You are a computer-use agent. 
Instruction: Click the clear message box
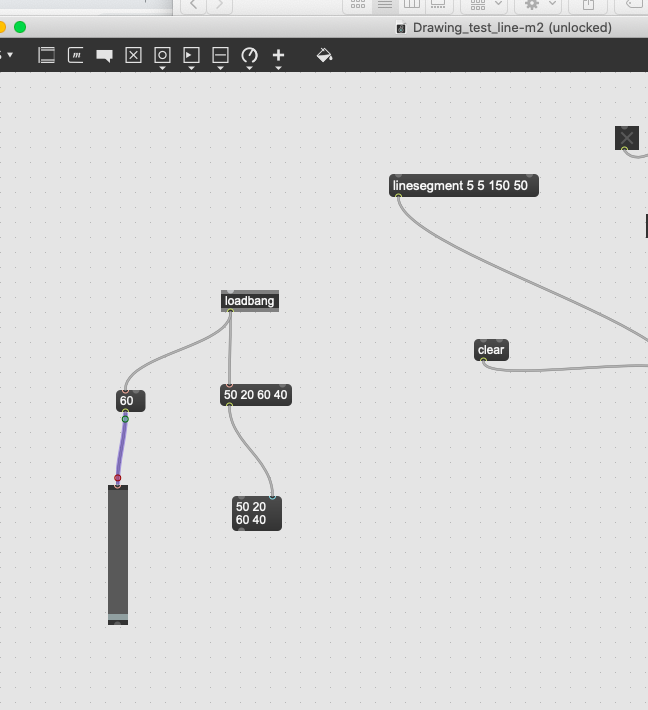click(491, 350)
